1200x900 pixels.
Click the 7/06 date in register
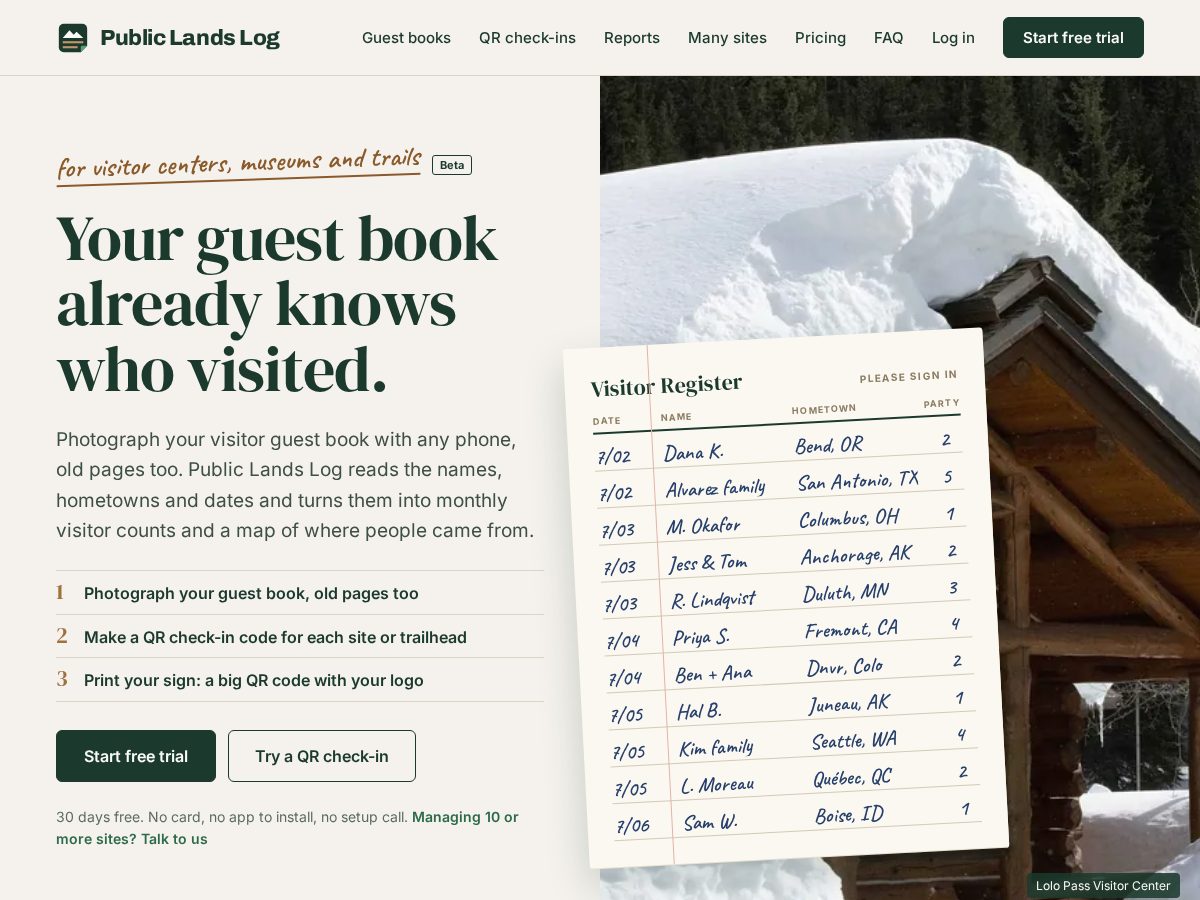[633, 826]
